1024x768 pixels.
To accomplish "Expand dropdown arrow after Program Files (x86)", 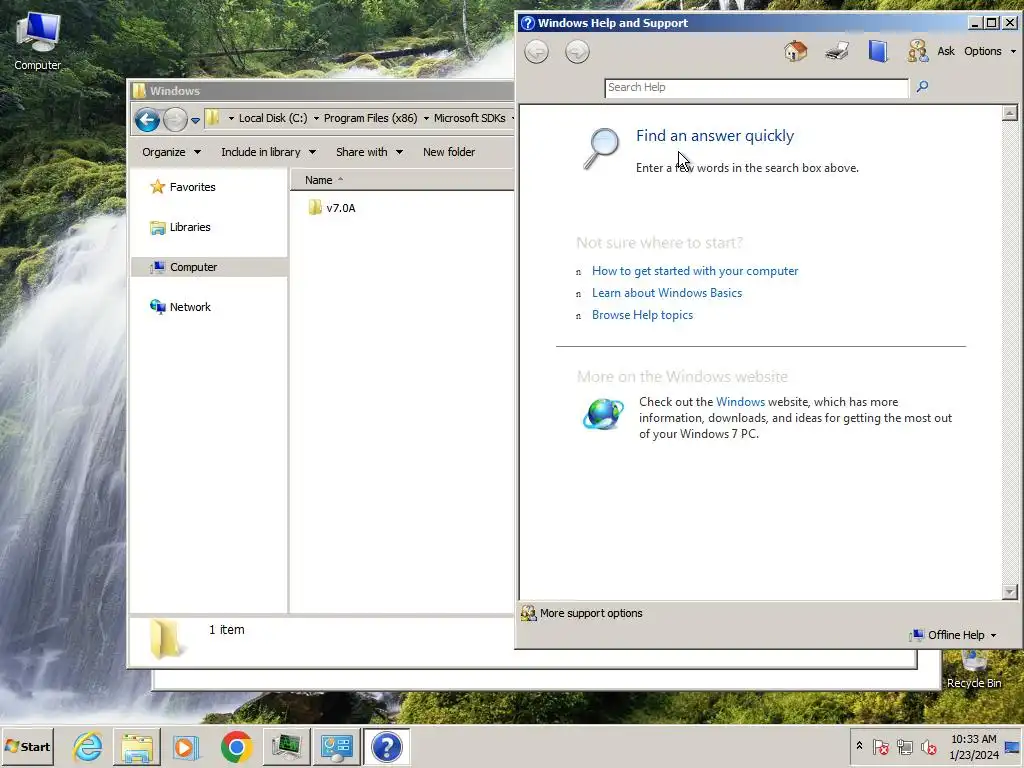I will [426, 119].
